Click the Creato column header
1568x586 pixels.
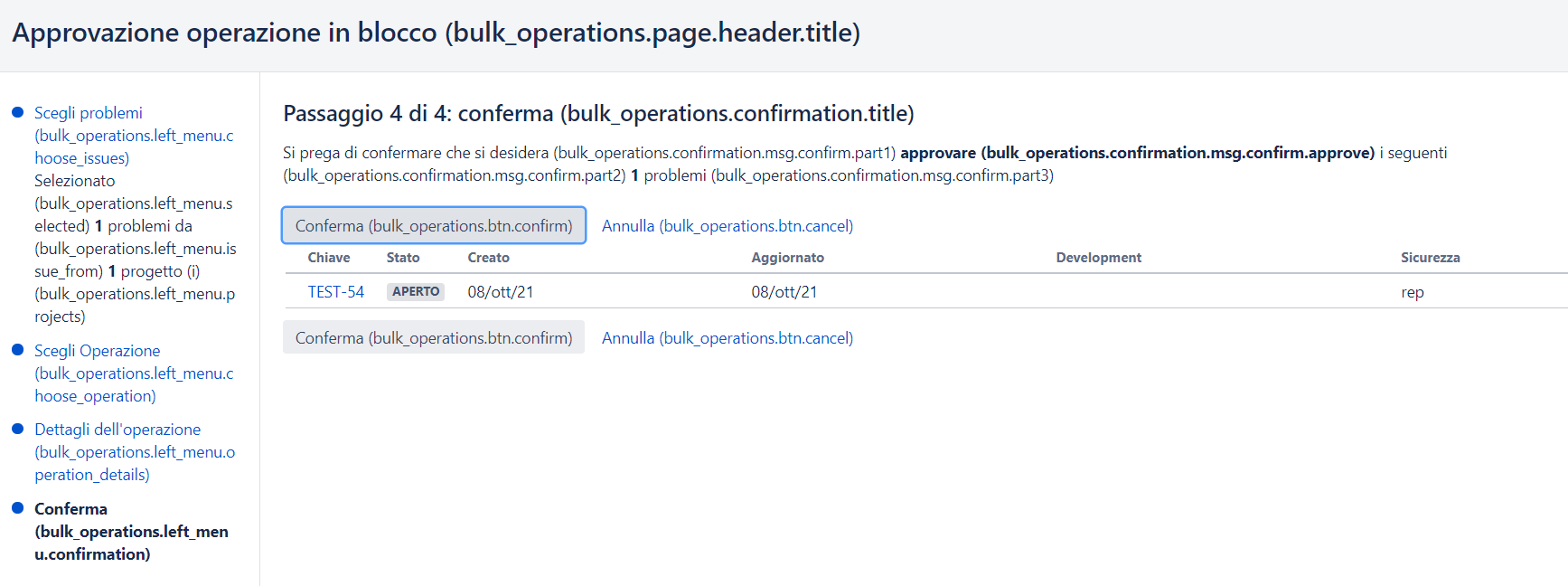488,258
